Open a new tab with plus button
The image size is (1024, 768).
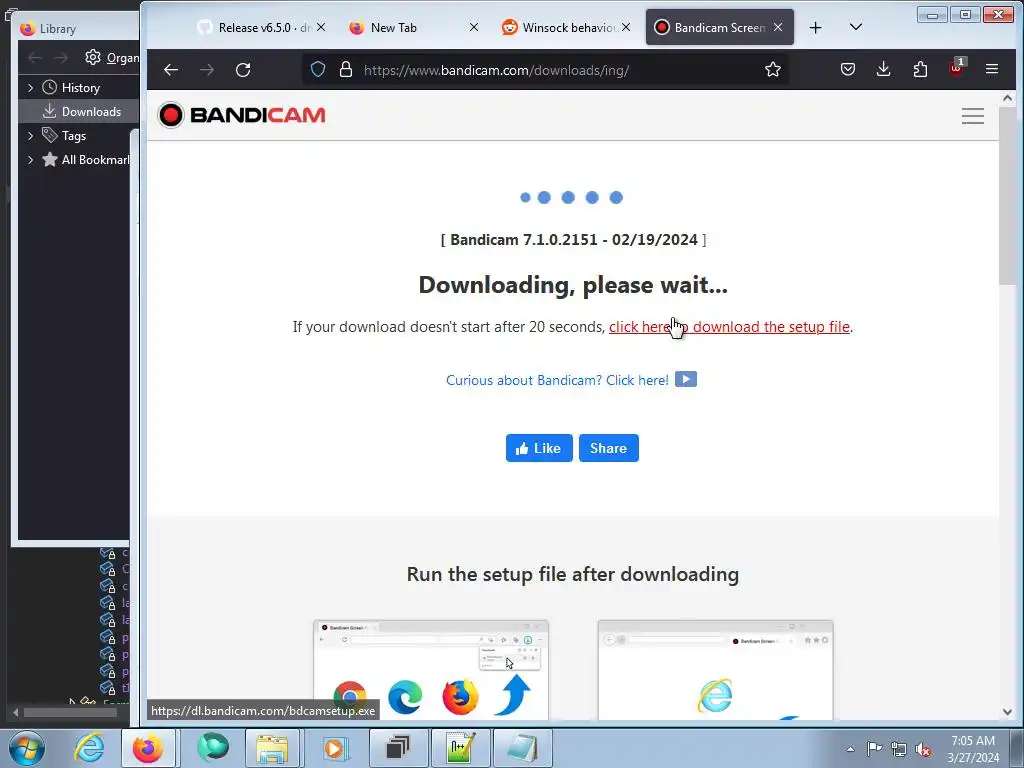(x=816, y=27)
